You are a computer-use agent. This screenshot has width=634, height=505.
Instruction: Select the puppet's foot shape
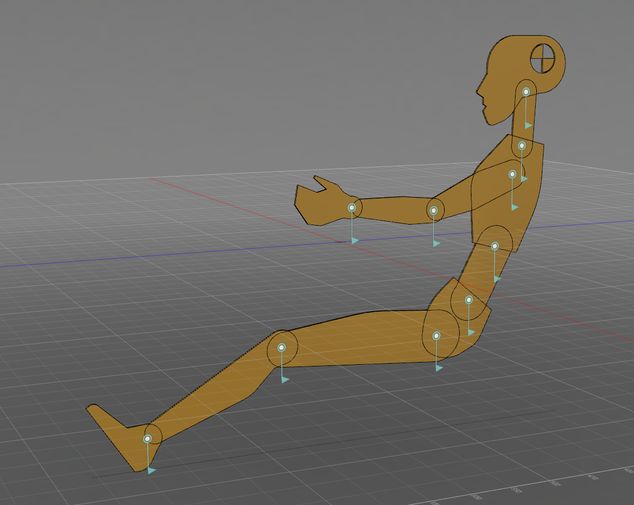(x=115, y=432)
